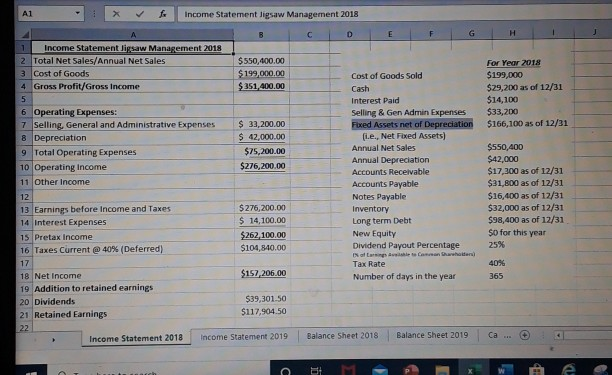Select the Income Statement 2018 tab
The height and width of the screenshot is (375, 612).
point(136,338)
